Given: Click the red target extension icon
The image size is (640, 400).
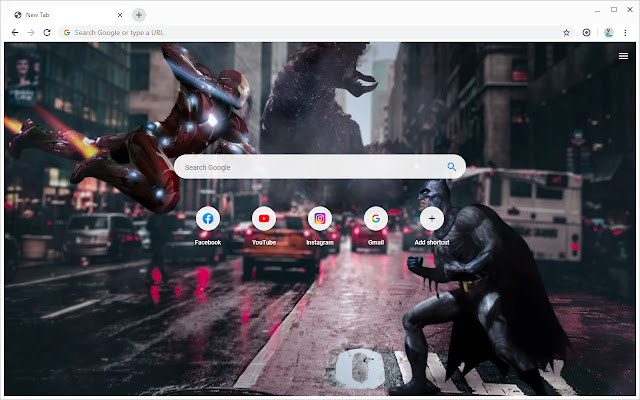Looking at the screenshot, I should click(x=586, y=33).
